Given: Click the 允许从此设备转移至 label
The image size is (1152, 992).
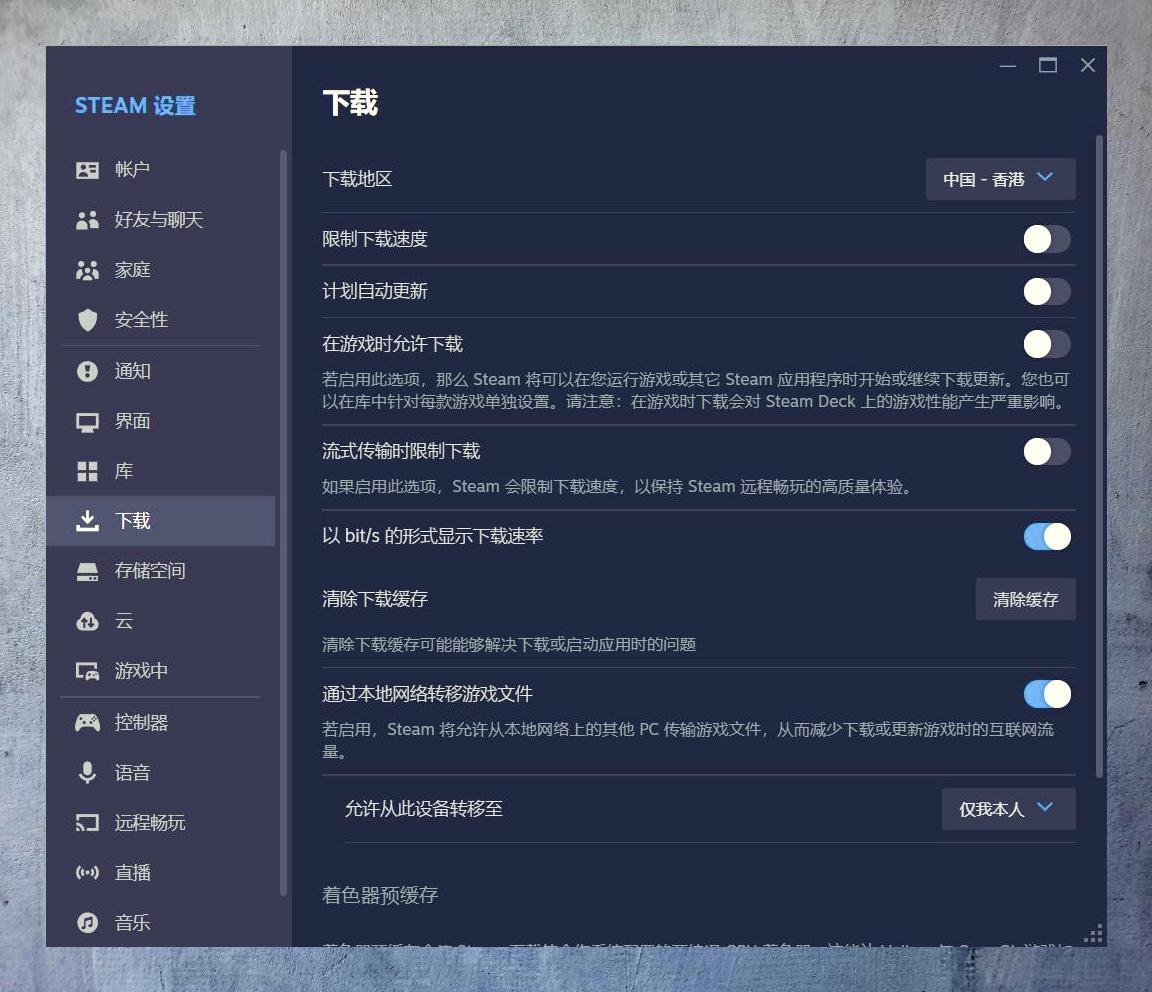Looking at the screenshot, I should (423, 809).
